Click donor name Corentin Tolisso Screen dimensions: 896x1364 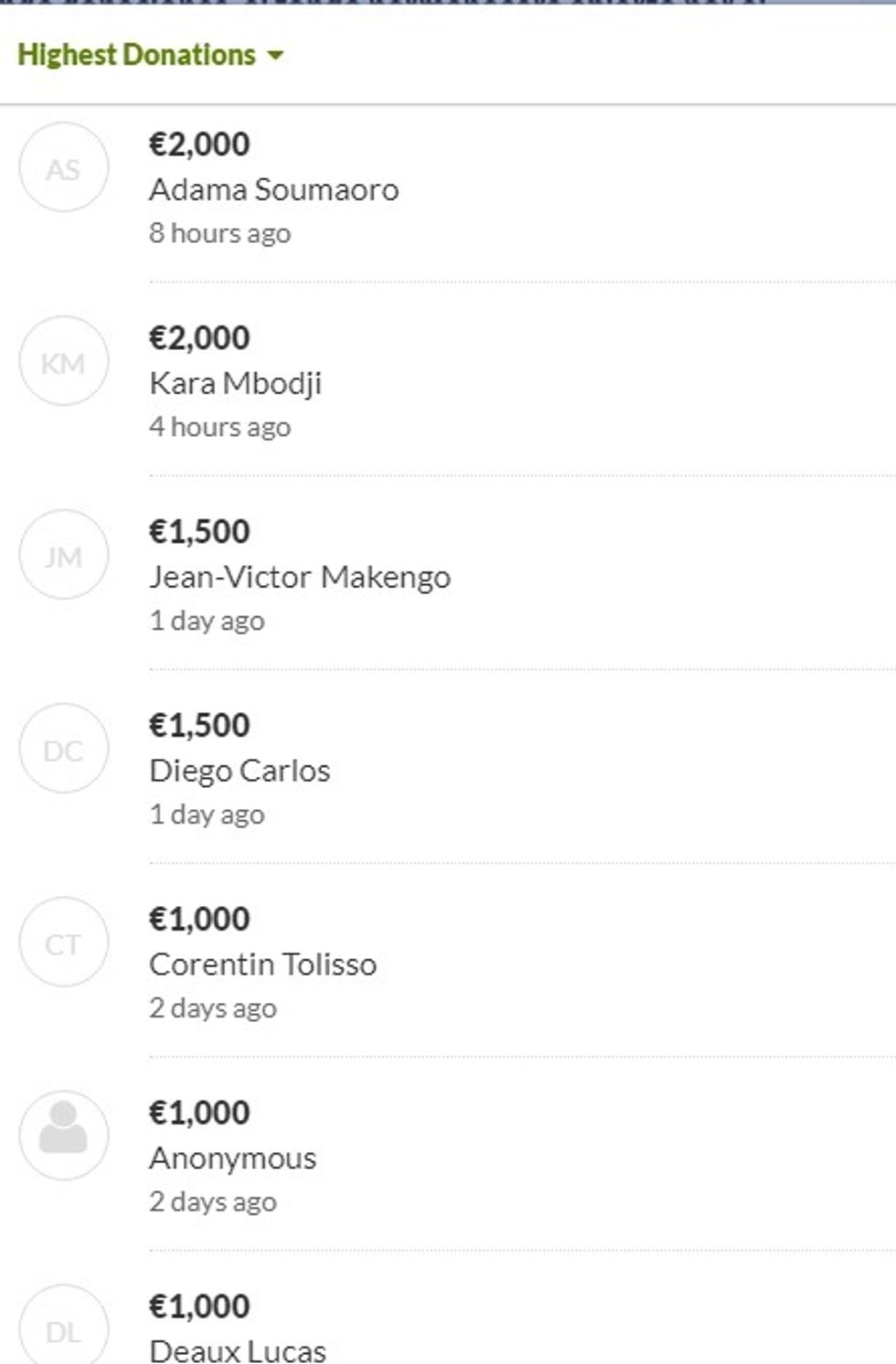click(262, 964)
